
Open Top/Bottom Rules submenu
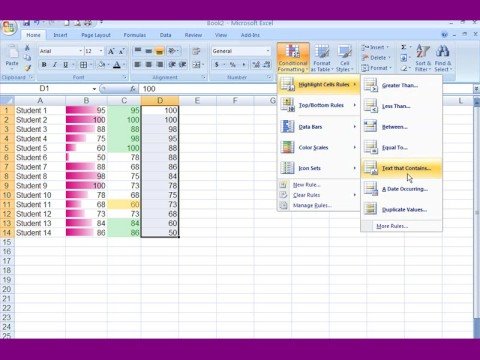pyautogui.click(x=319, y=105)
